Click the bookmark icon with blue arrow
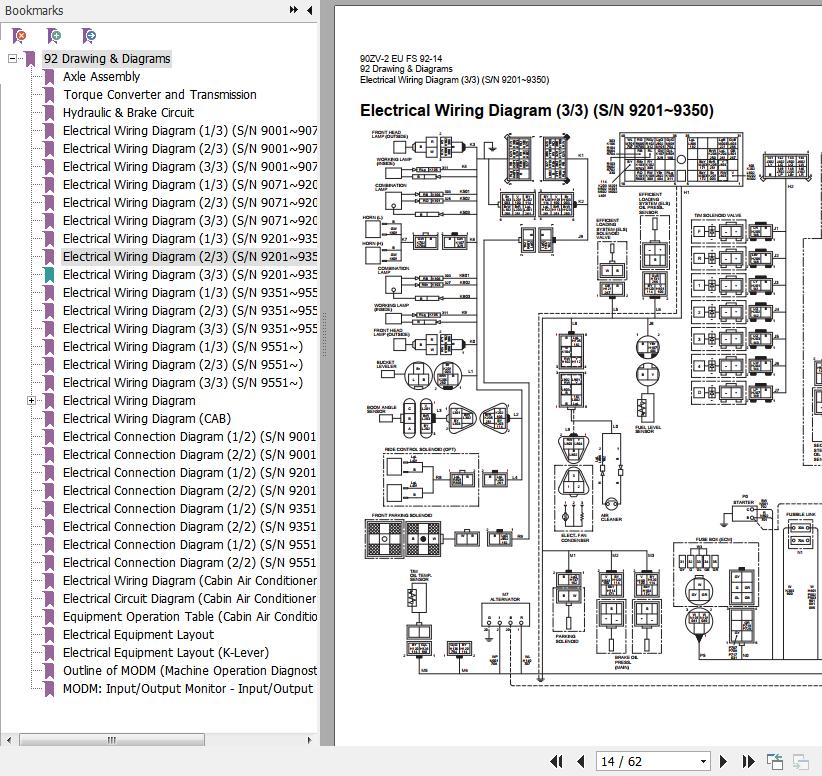Image resolution: width=822 pixels, height=776 pixels. click(x=88, y=36)
